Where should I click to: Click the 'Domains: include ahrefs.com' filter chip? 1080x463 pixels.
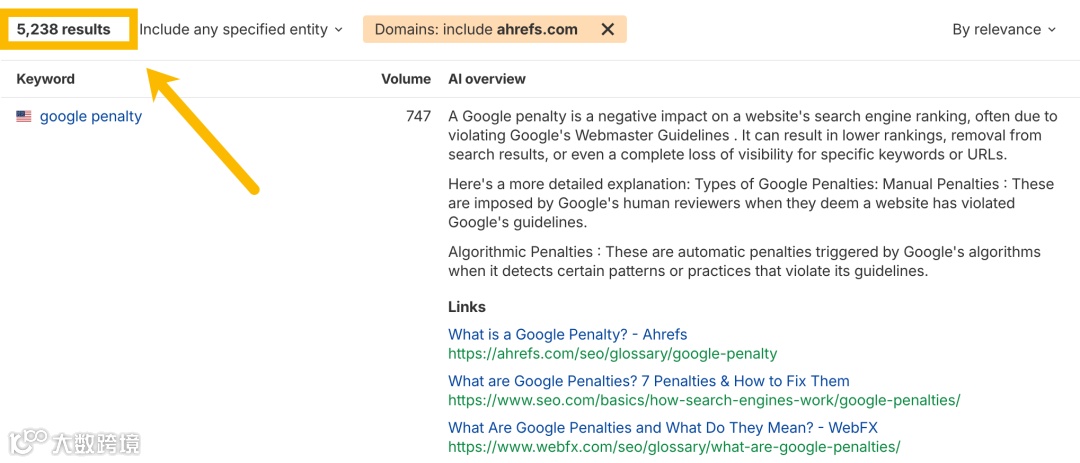(x=476, y=30)
